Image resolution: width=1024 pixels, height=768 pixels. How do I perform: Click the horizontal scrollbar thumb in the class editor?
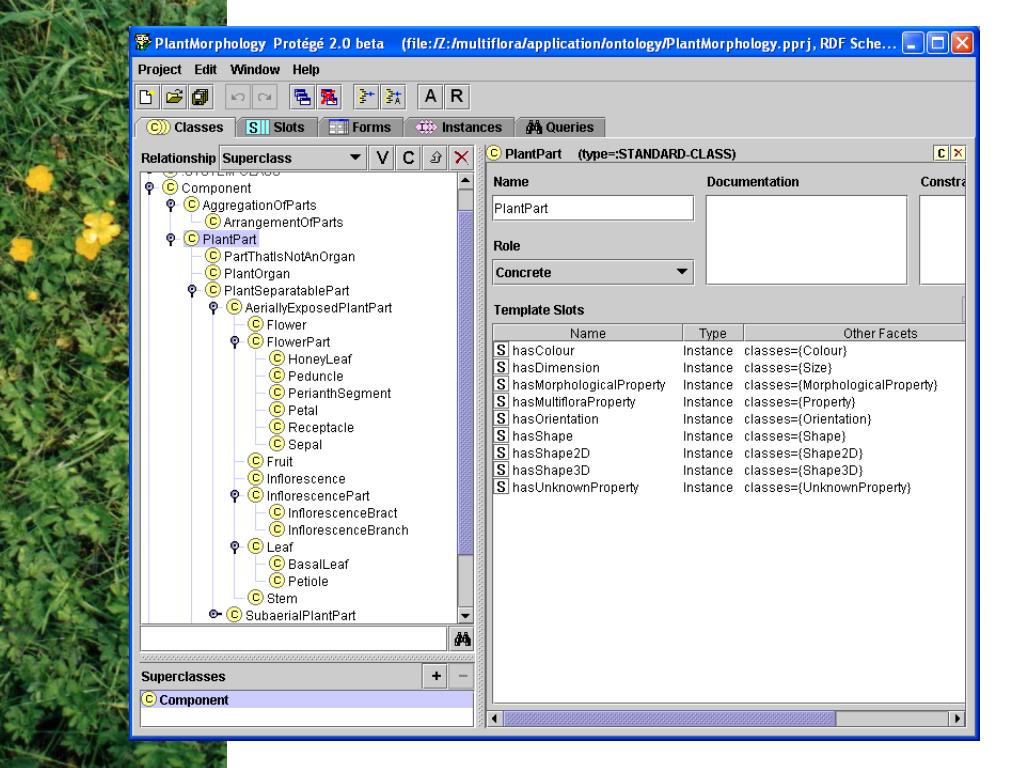tap(669, 718)
